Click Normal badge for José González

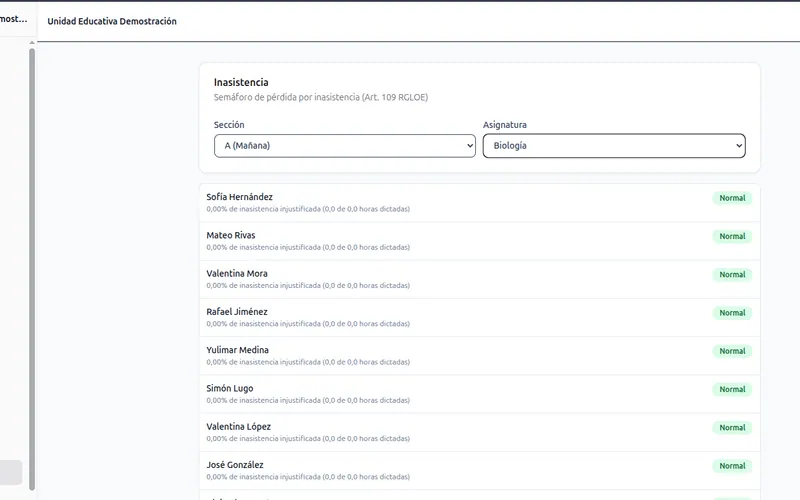click(x=732, y=466)
